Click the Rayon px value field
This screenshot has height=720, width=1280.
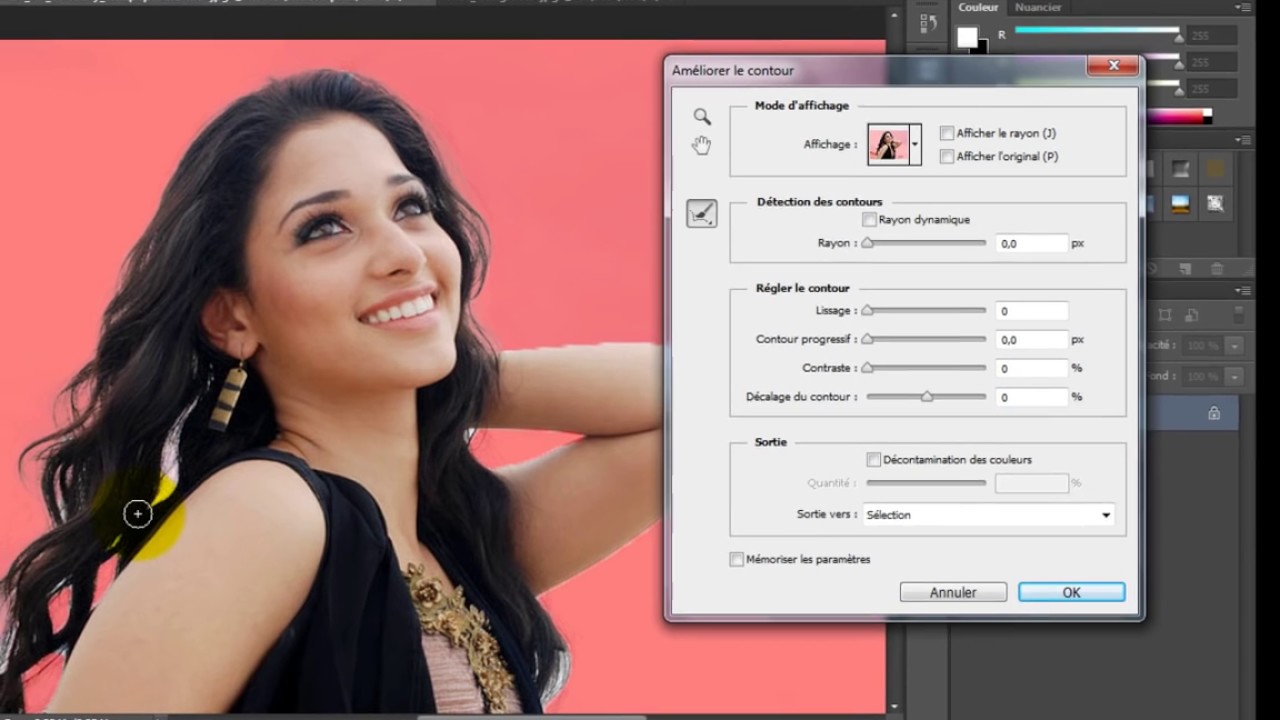click(x=1032, y=244)
